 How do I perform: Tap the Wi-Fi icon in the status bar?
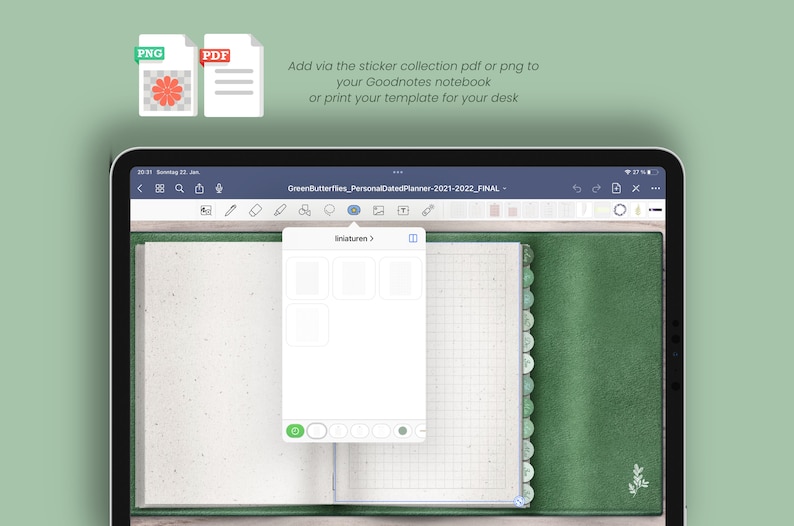(x=628, y=172)
